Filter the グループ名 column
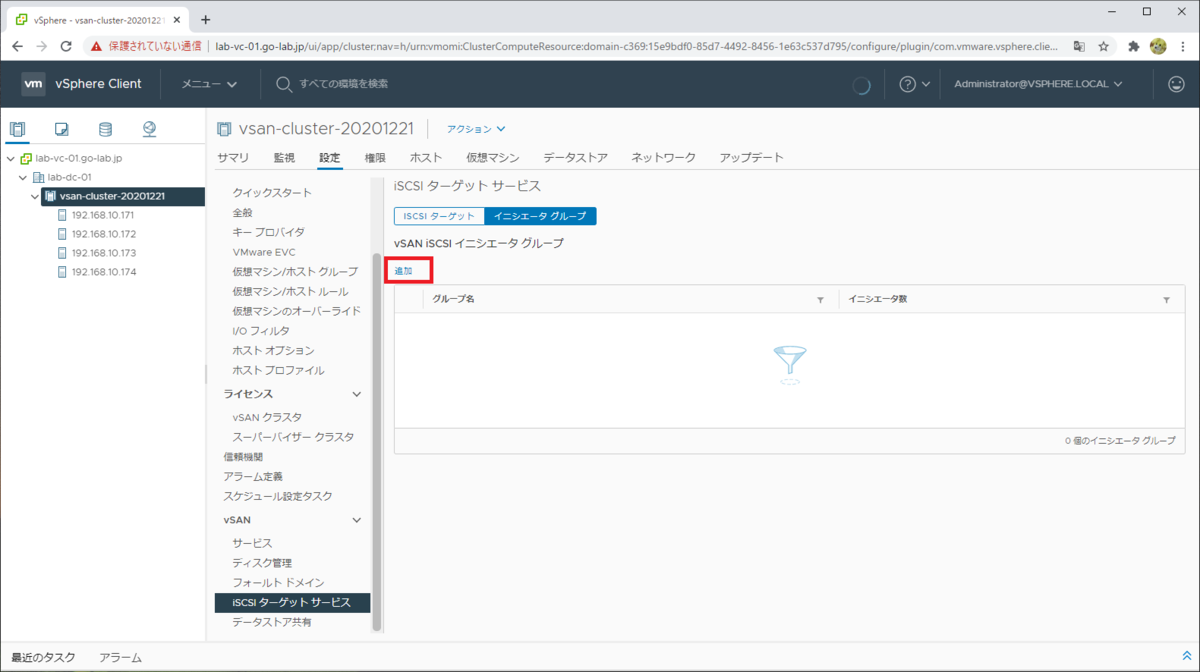Screen dimensions: 1200x672 click(x=820, y=300)
